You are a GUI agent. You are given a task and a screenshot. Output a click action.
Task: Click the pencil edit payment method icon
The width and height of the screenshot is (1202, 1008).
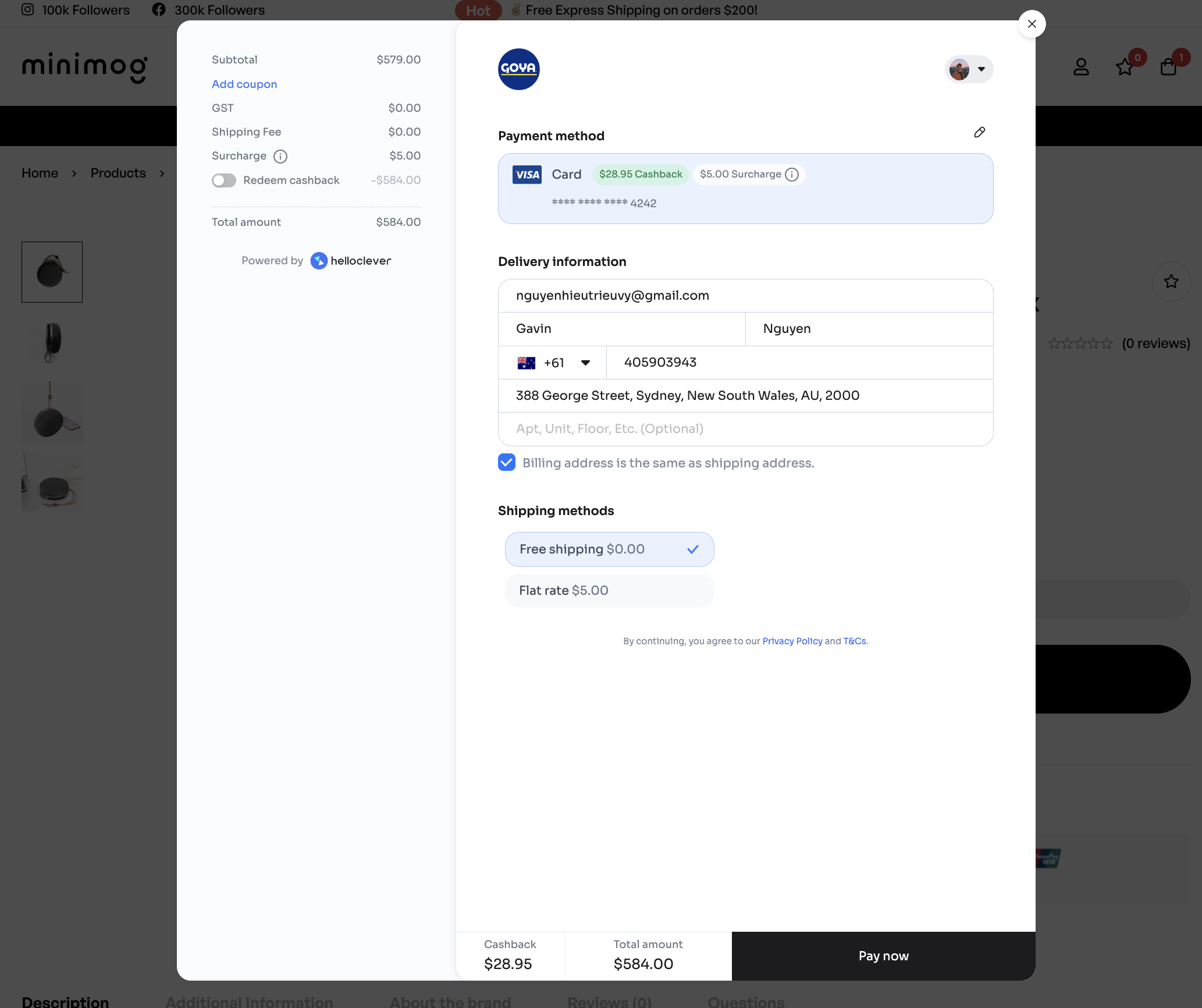click(980, 133)
